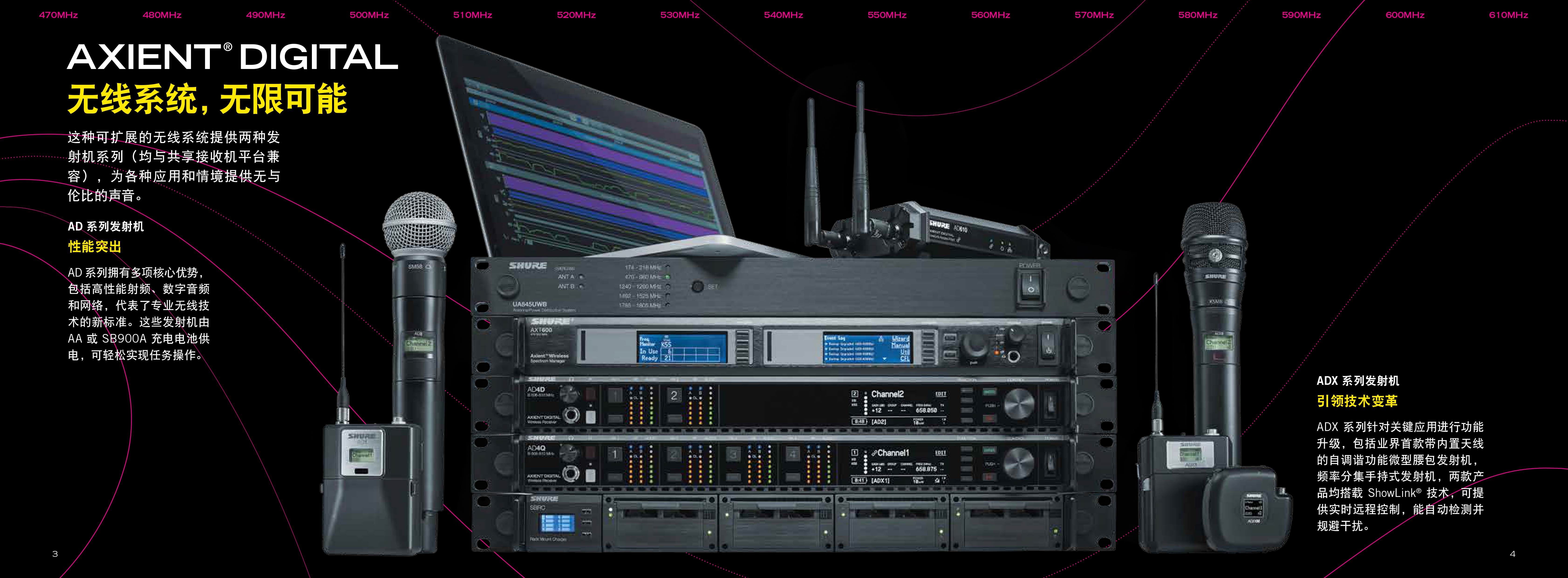Click the 470MHz frequency label
Screen dimensions: 1568x578
click(58, 15)
